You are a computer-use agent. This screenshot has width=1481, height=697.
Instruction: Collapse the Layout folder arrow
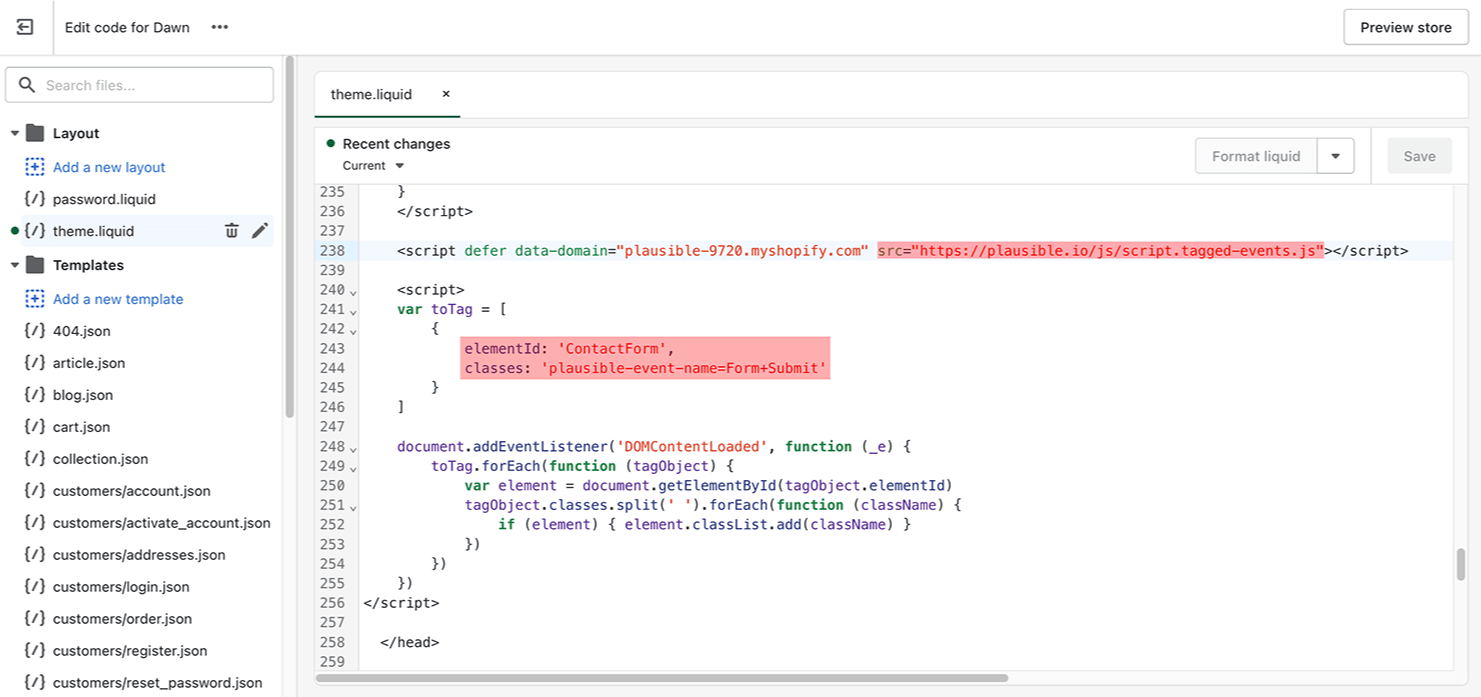(15, 133)
